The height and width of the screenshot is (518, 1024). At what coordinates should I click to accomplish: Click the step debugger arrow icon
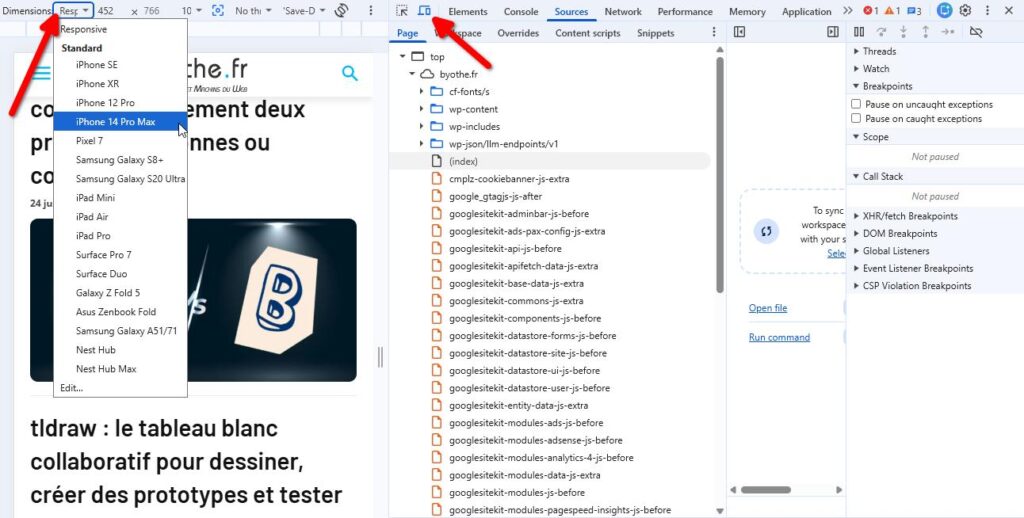[948, 32]
